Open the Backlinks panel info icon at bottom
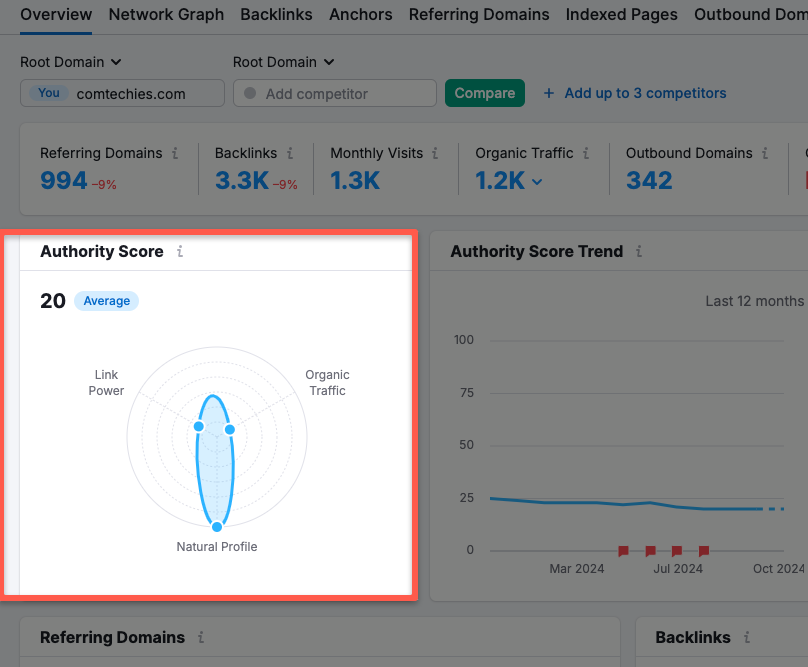The image size is (808, 667). (747, 638)
